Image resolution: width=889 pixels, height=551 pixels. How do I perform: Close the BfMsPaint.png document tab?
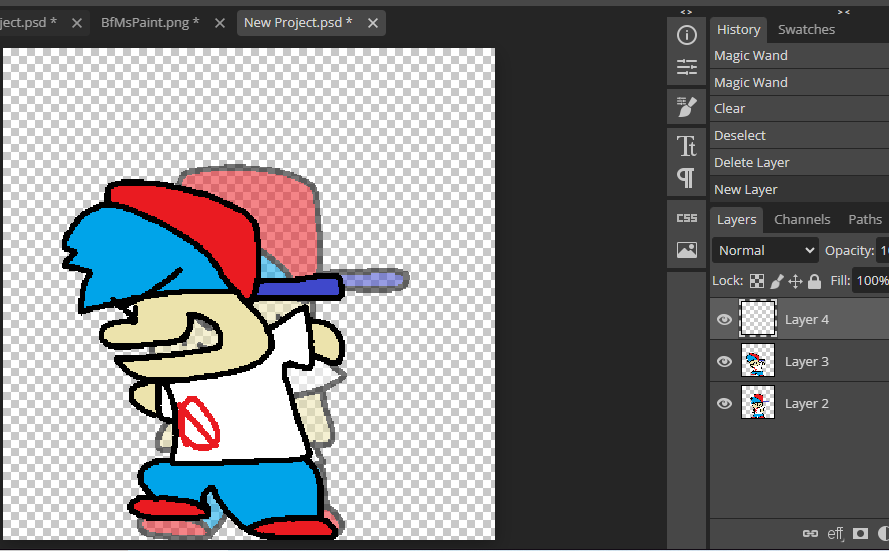(220, 23)
